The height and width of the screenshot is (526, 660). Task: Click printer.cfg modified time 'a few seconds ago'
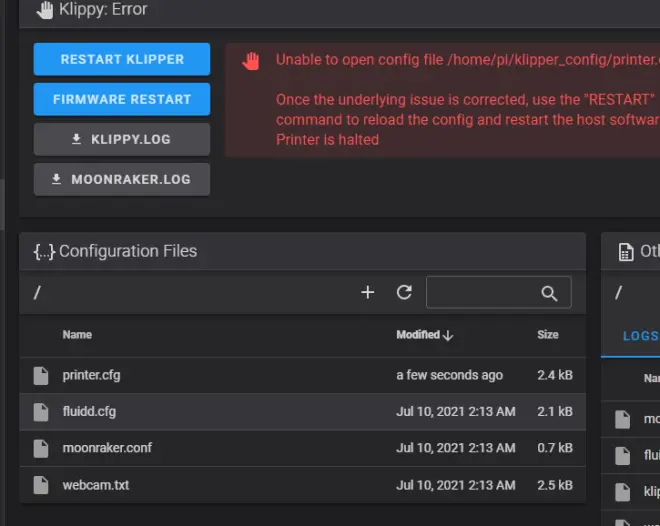point(450,375)
